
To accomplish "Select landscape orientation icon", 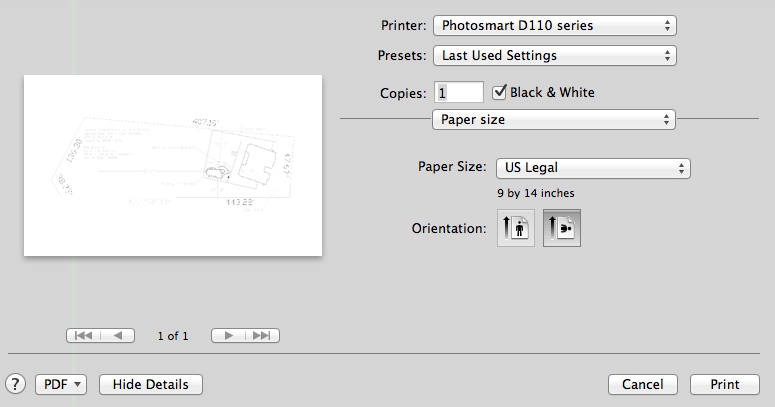I will [562, 228].
